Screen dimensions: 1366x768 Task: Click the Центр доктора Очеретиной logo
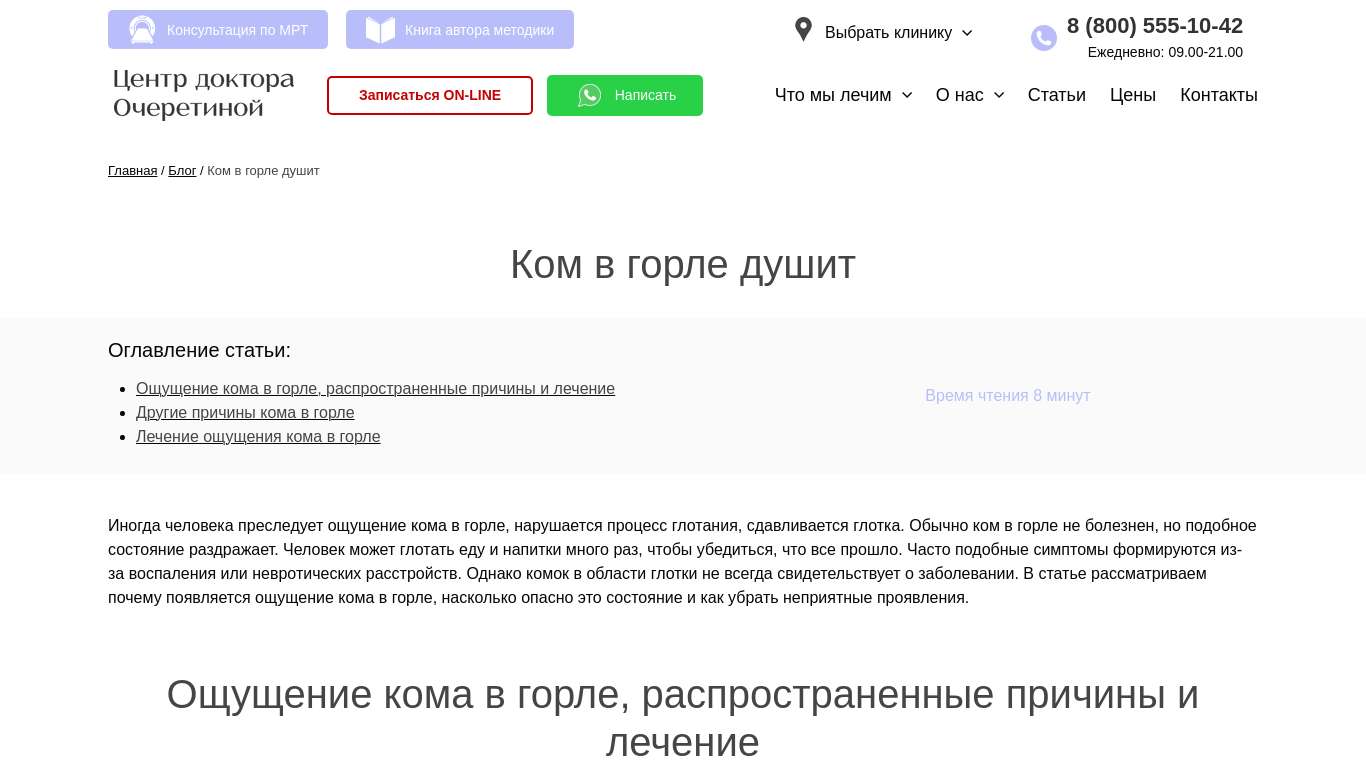pos(204,94)
